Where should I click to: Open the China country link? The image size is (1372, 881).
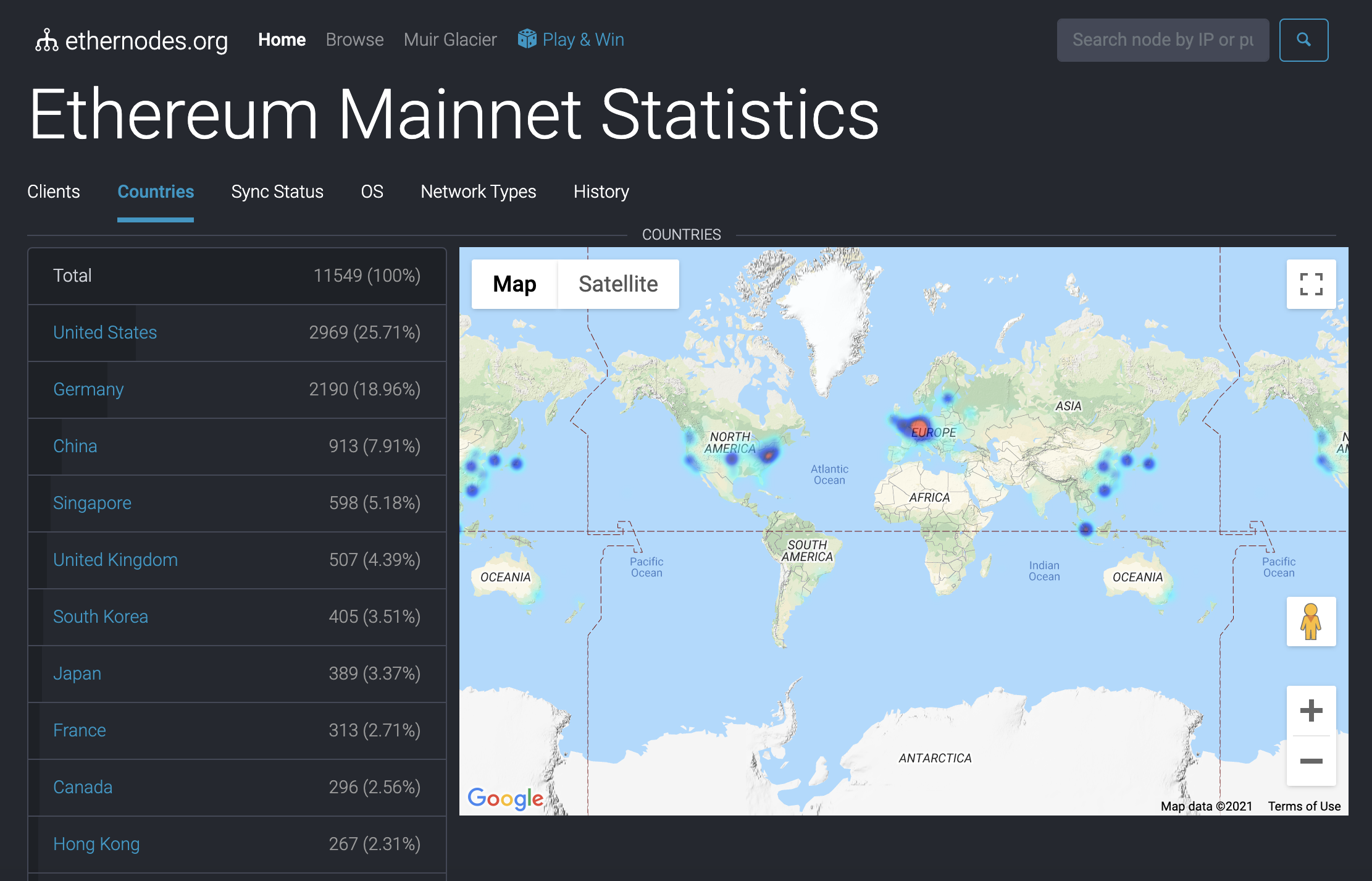pos(75,446)
